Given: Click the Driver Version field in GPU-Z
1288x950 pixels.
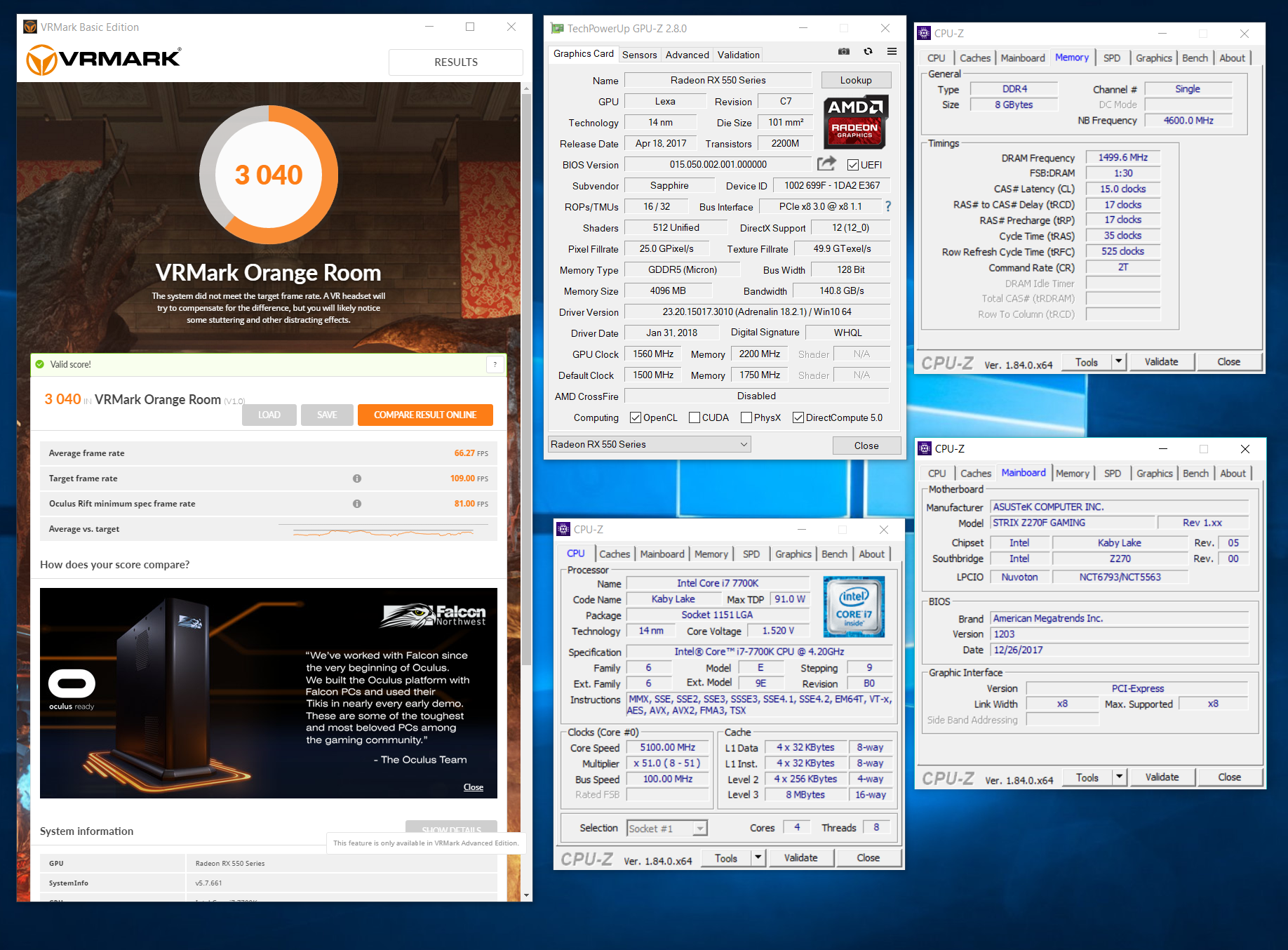Looking at the screenshot, I should (x=757, y=312).
